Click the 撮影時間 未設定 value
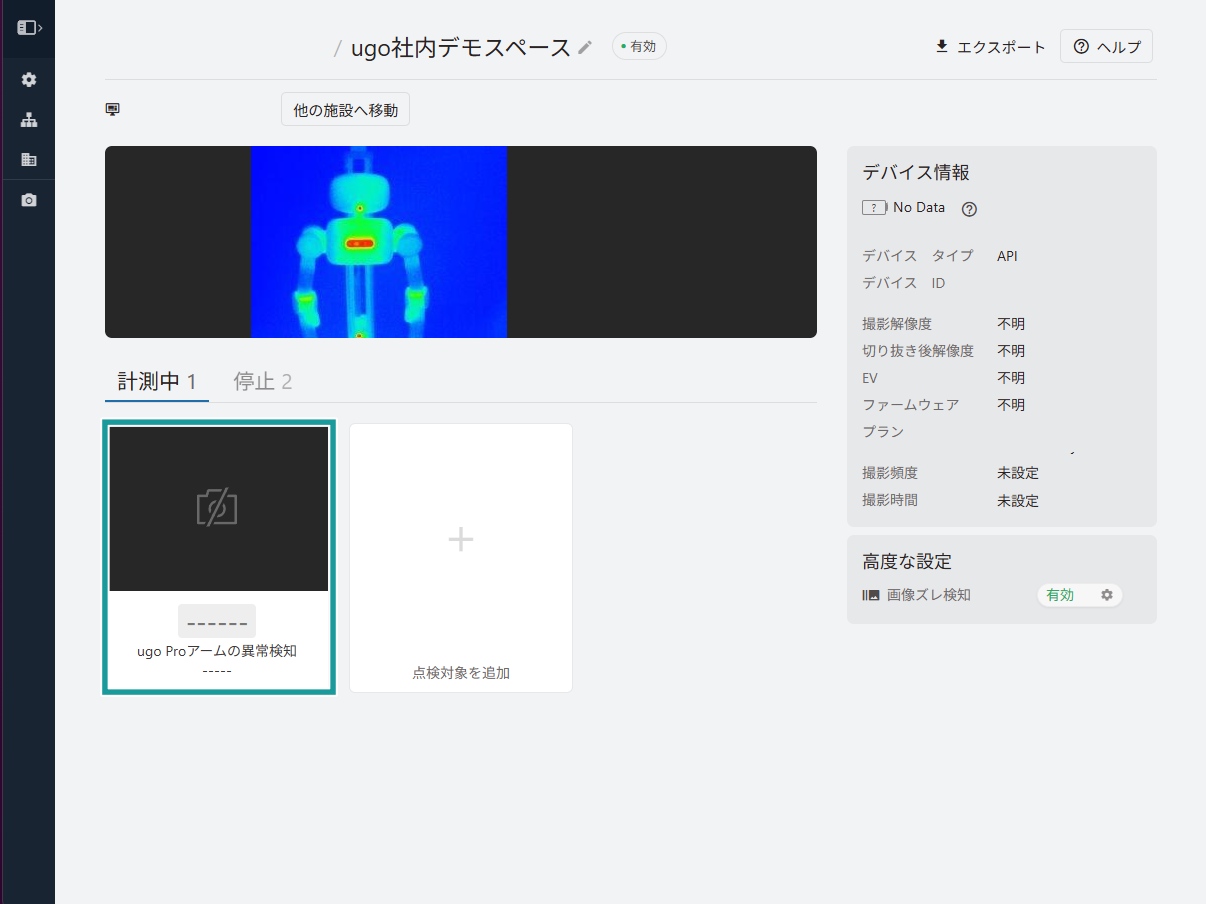The image size is (1206, 904). [x=1018, y=501]
